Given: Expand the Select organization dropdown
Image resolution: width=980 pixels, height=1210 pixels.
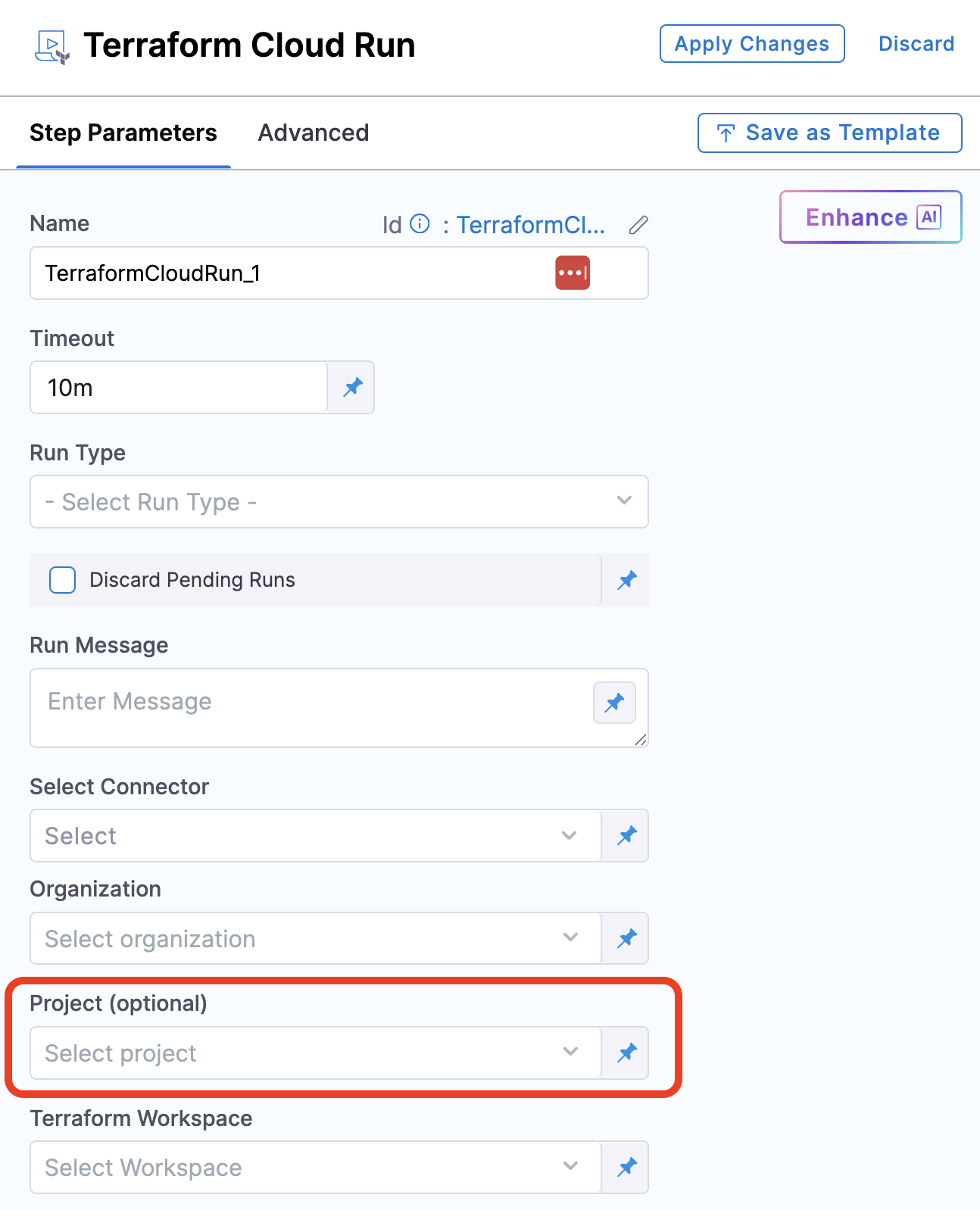Looking at the screenshot, I should [x=315, y=939].
